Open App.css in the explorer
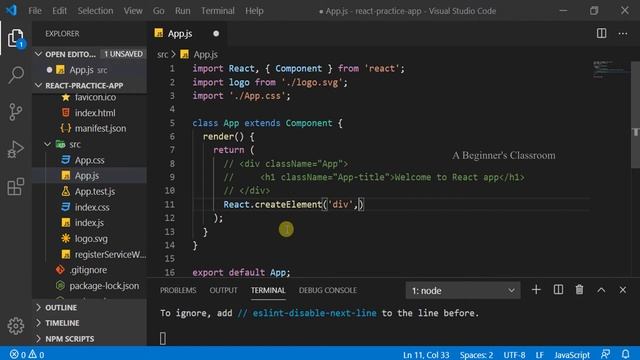Screen dimensions: 640x360 coord(89,160)
